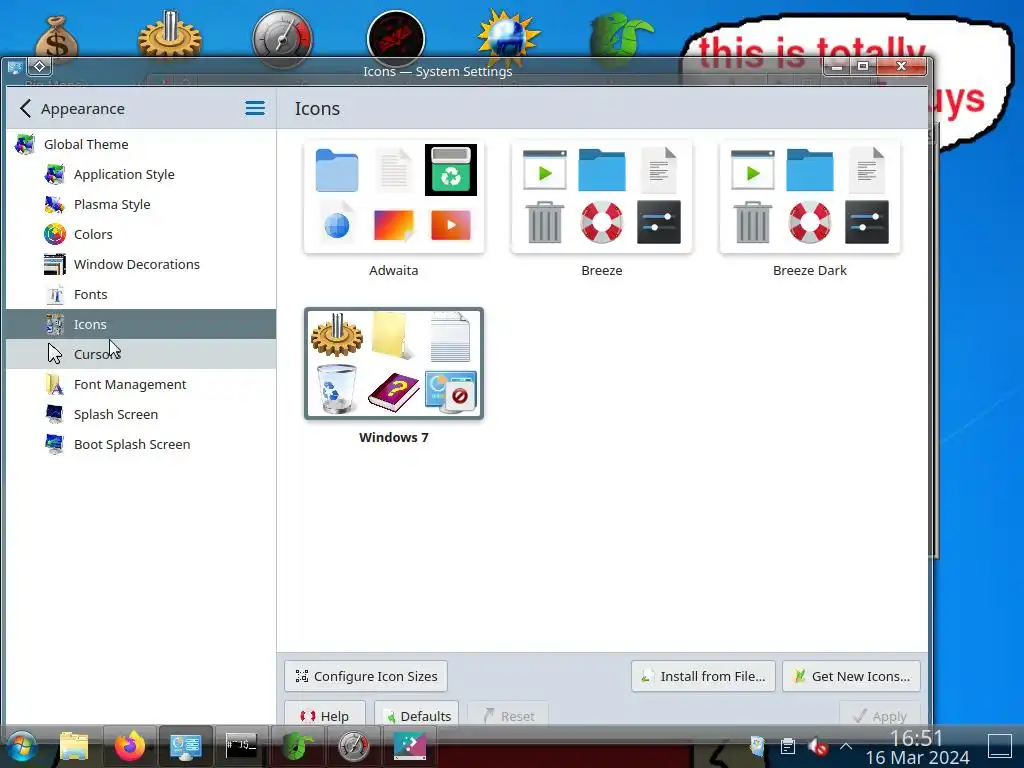Click Configure Icon Sizes button
The height and width of the screenshot is (768, 1024).
366,677
